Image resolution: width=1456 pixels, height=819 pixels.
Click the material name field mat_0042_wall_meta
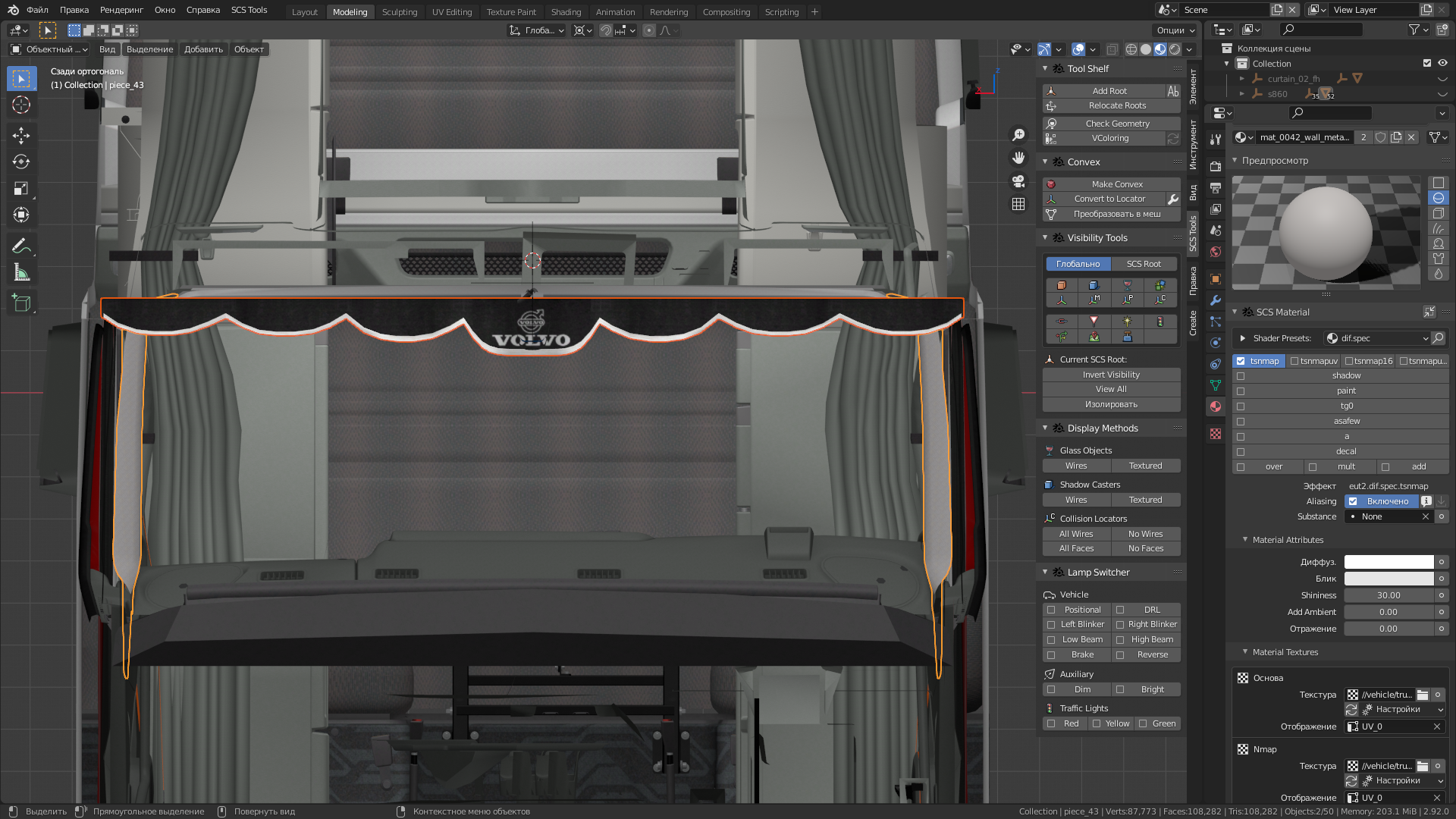1305,137
